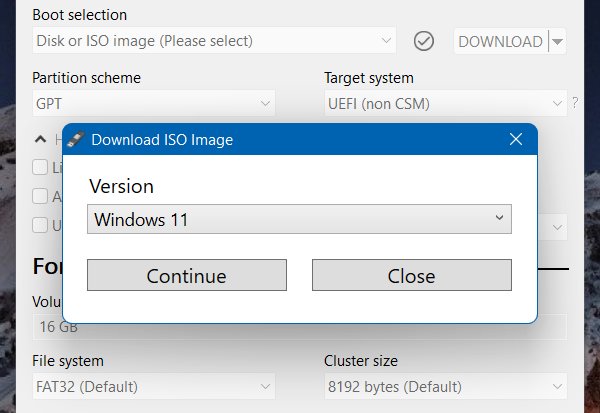600x413 pixels.
Task: Open the Cluster size 8192 bytes dropdown
Action: [x=445, y=386]
